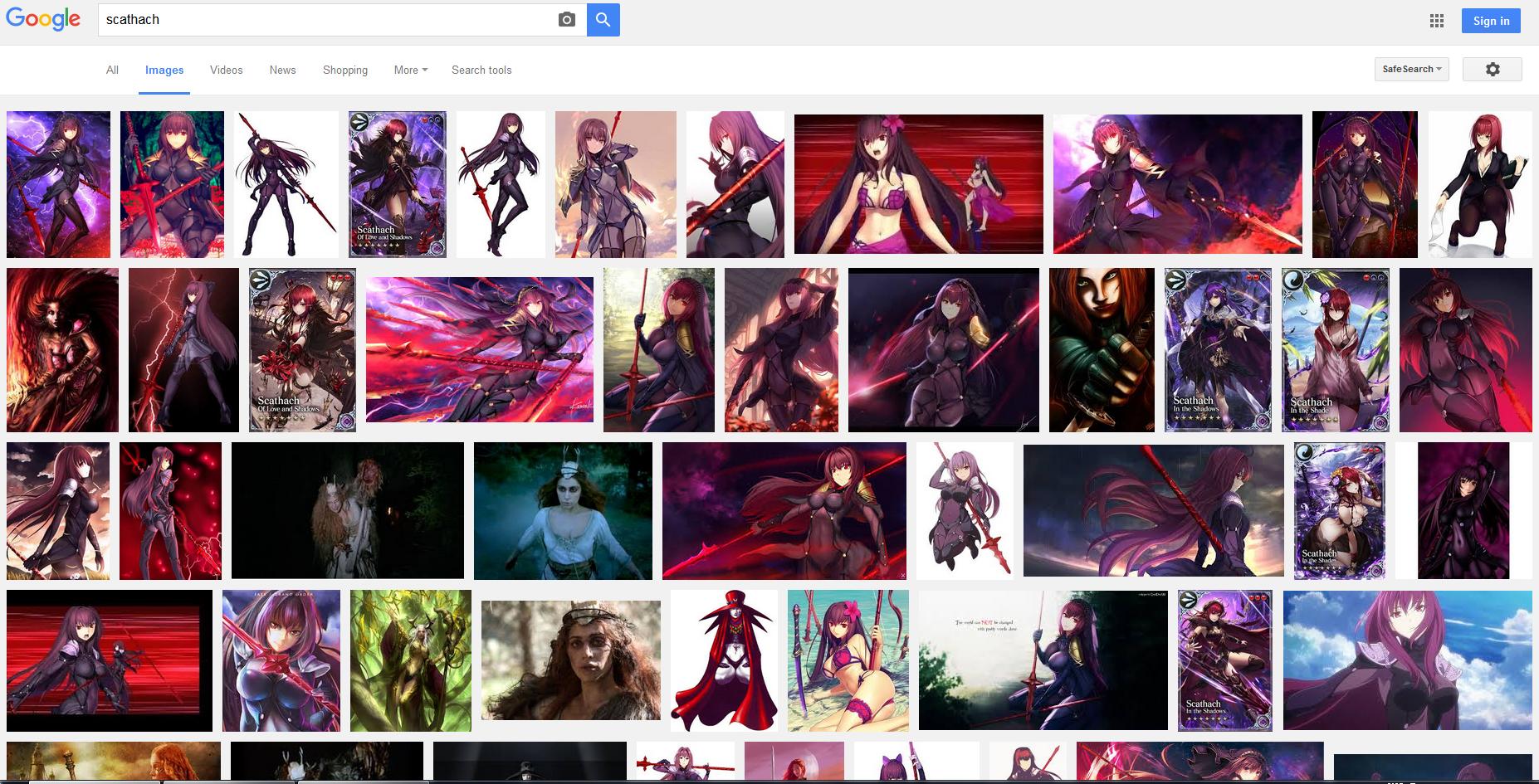The image size is (1539, 784).
Task: Open Search tools
Action: pos(481,71)
